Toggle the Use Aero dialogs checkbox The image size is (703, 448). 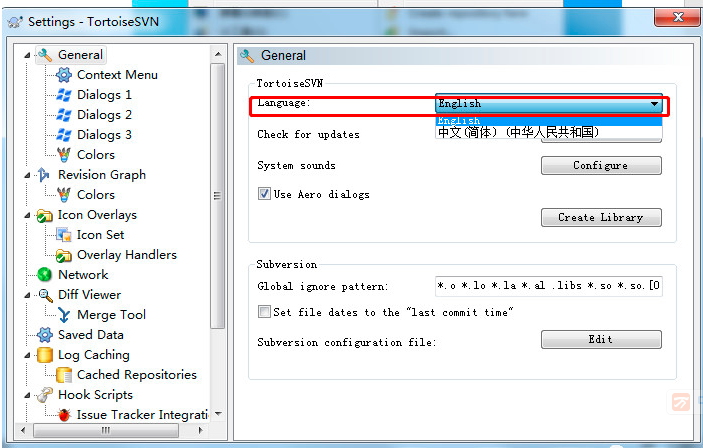point(264,194)
